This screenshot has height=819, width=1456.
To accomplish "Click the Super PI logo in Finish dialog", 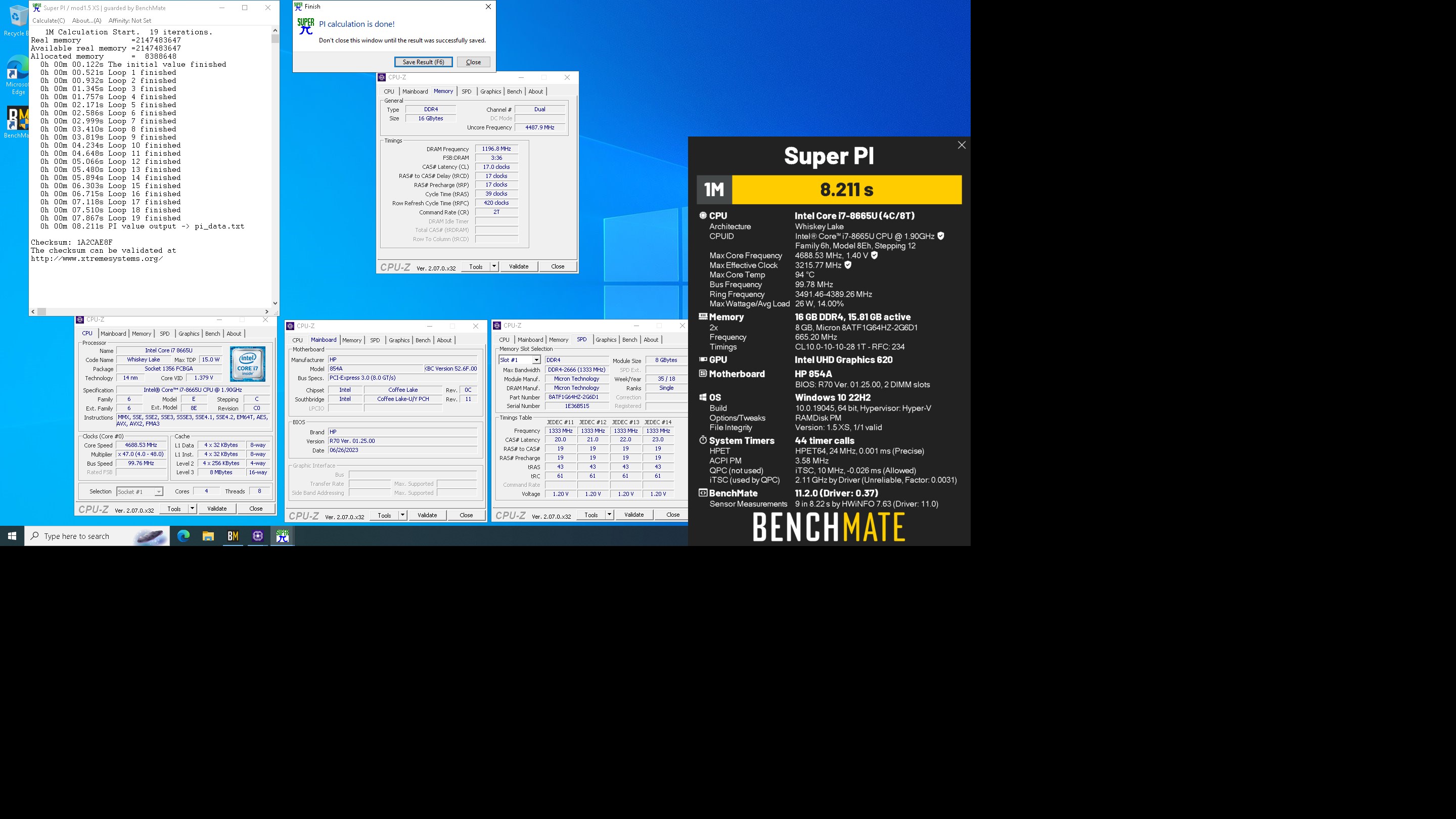I will [x=306, y=26].
